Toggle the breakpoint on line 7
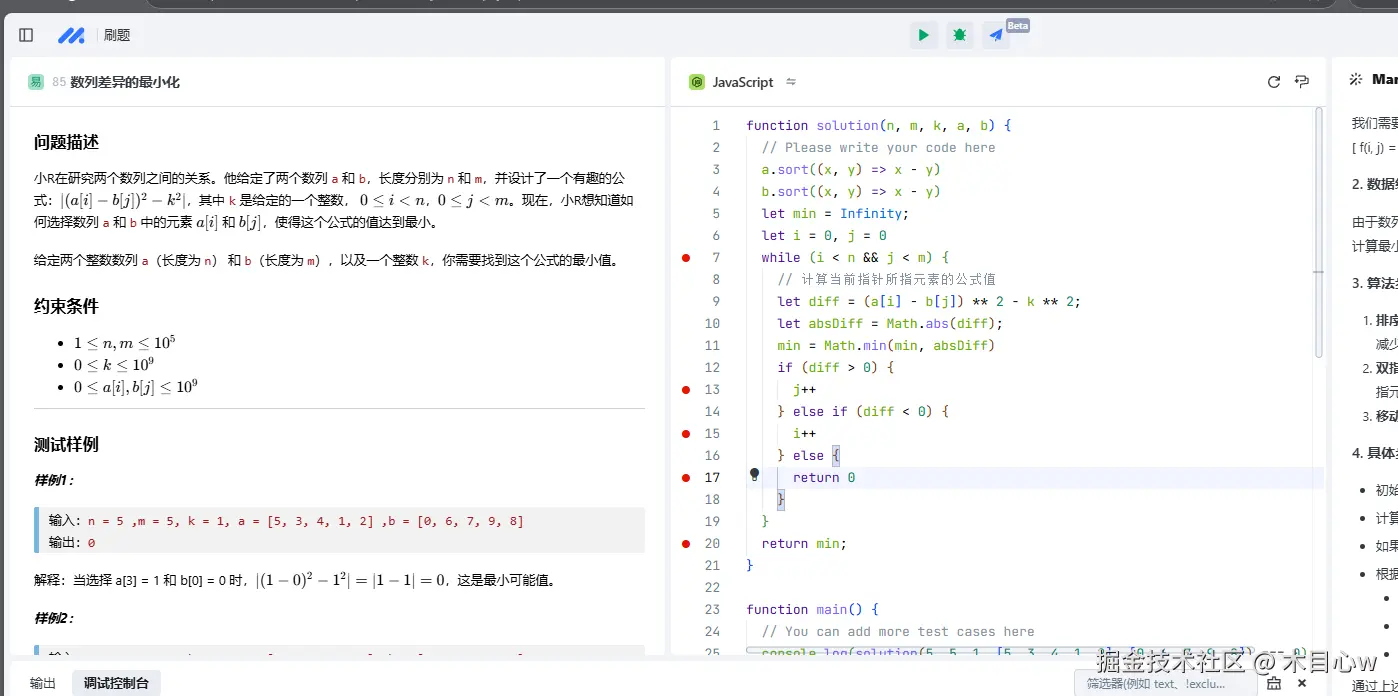Viewport: 1398px width, 696px height. click(x=686, y=257)
